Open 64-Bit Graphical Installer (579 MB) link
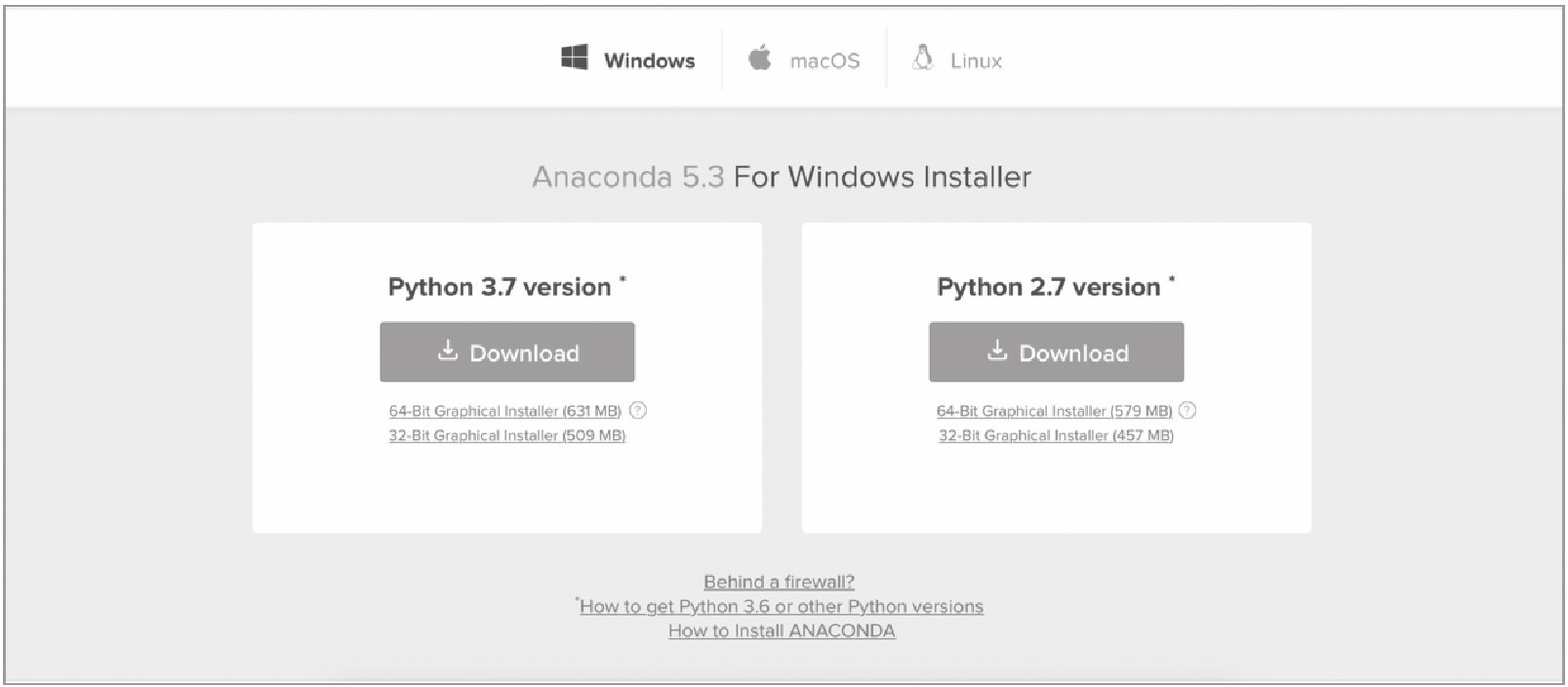Viewport: 1568px width, 687px height. coord(1054,412)
